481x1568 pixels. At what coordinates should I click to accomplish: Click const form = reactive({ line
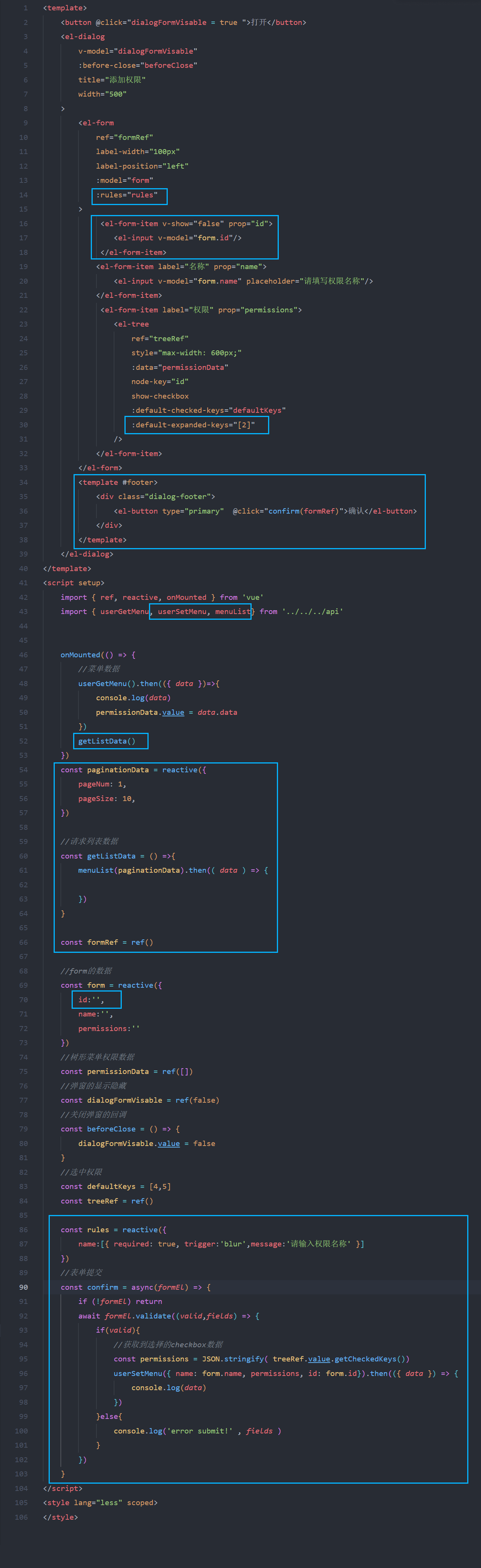pyautogui.click(x=111, y=985)
